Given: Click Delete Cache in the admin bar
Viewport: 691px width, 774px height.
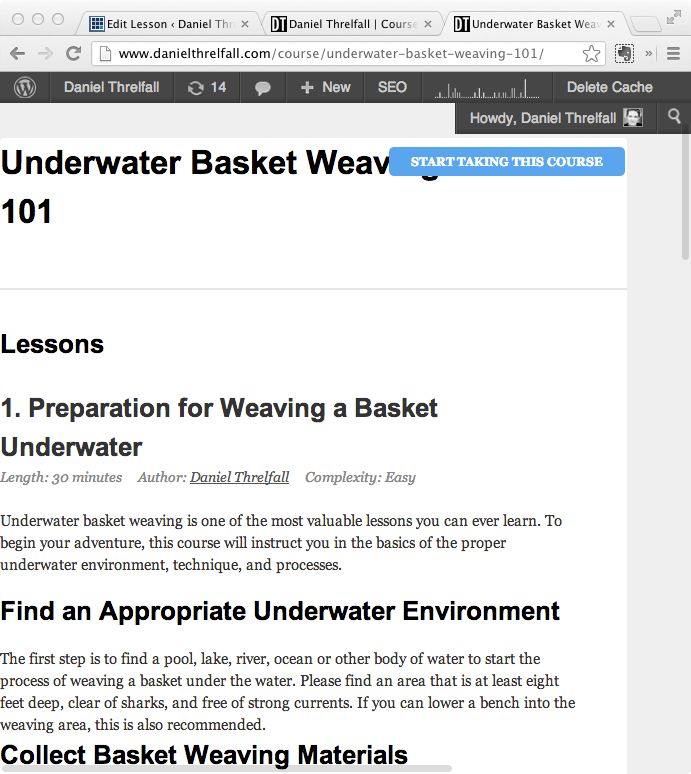Looking at the screenshot, I should pyautogui.click(x=610, y=87).
